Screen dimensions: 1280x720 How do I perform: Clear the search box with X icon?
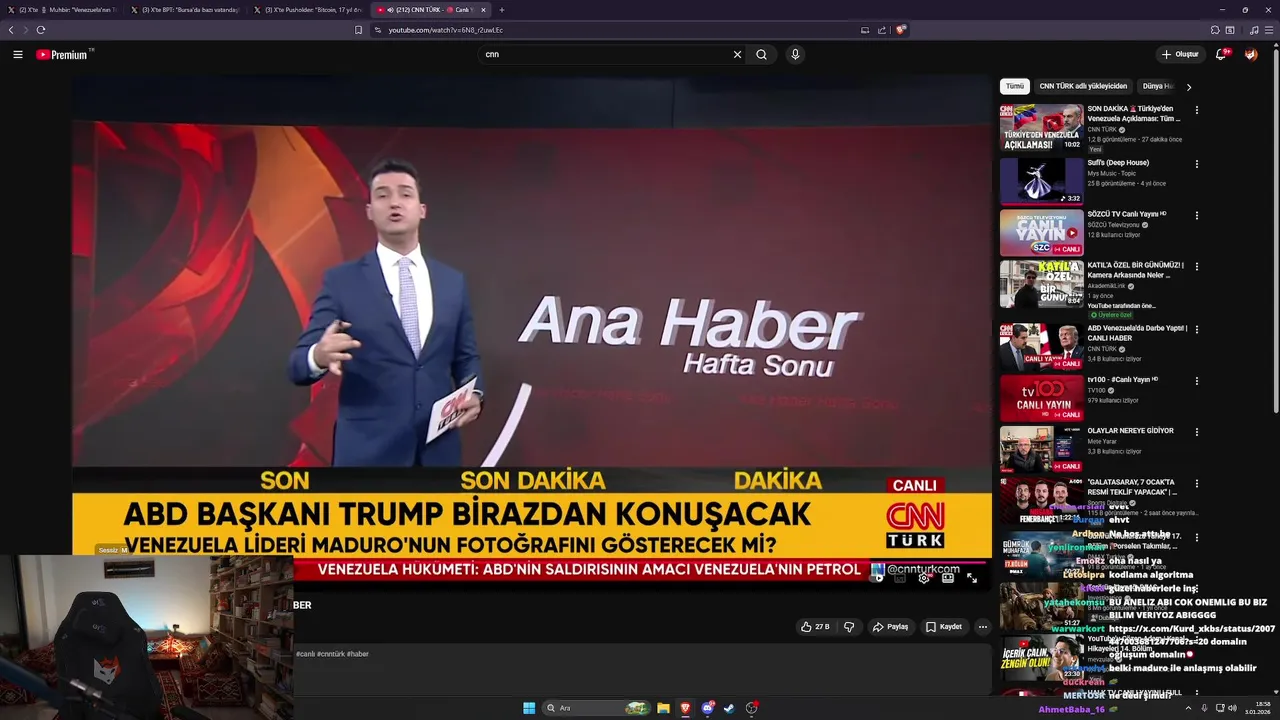tap(738, 55)
